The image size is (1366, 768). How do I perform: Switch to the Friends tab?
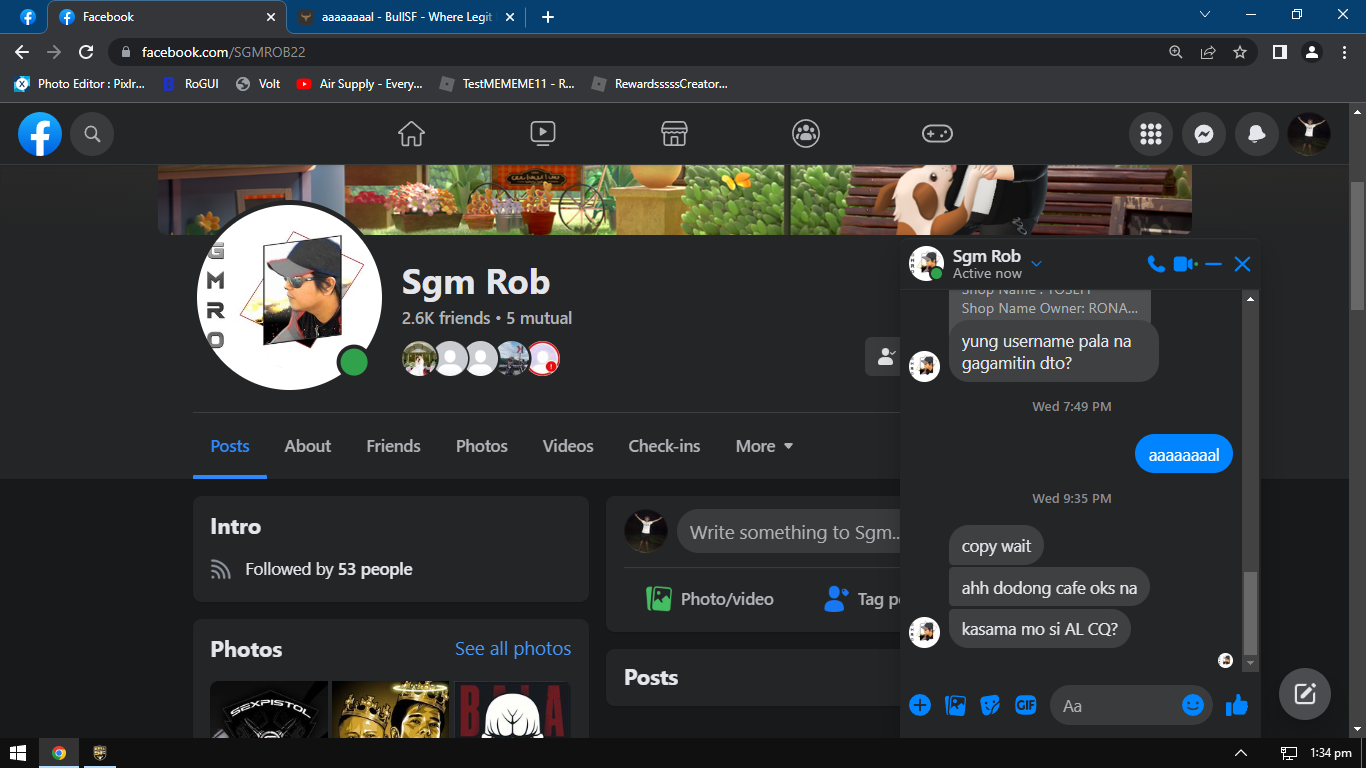[x=393, y=446]
